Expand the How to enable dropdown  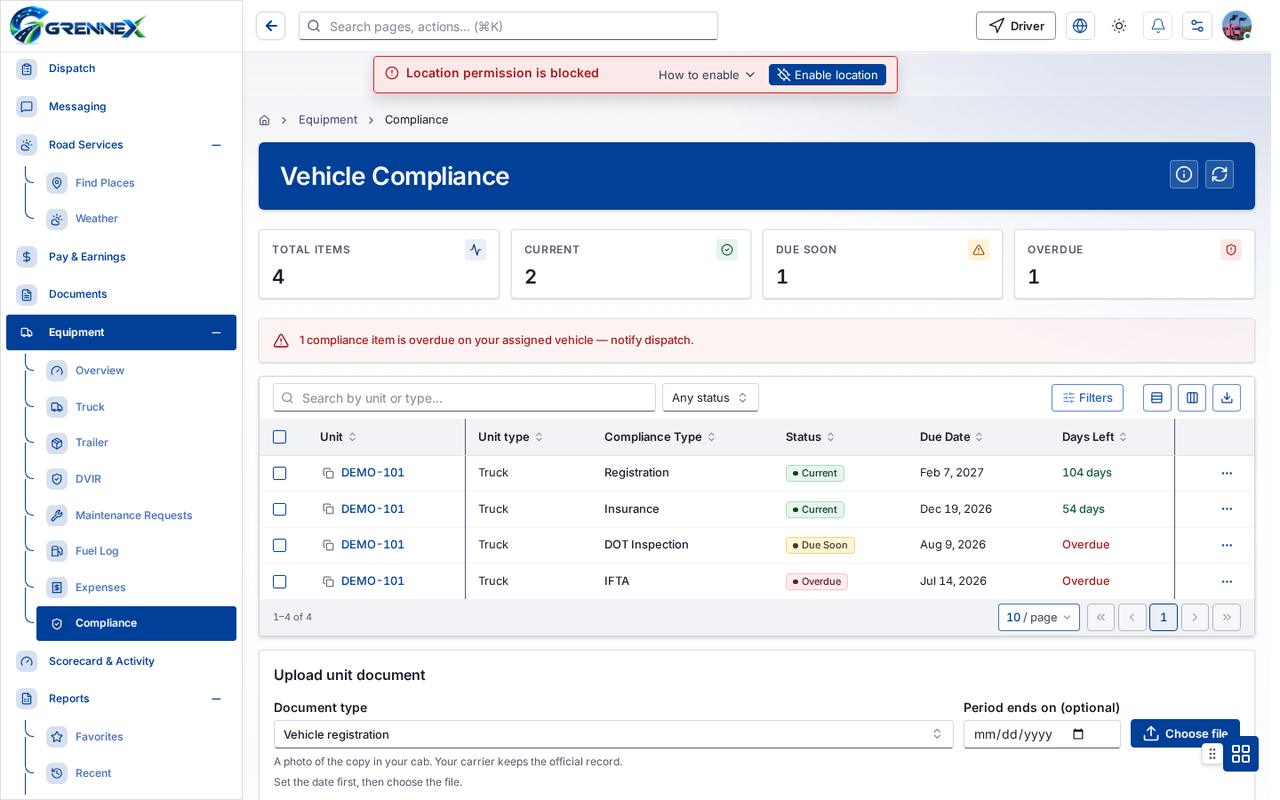tap(707, 75)
